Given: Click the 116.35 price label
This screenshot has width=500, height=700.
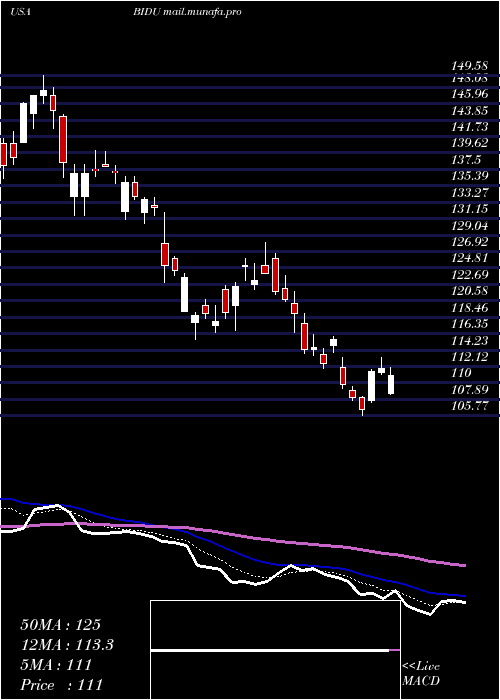Looking at the screenshot, I should pos(470,324).
